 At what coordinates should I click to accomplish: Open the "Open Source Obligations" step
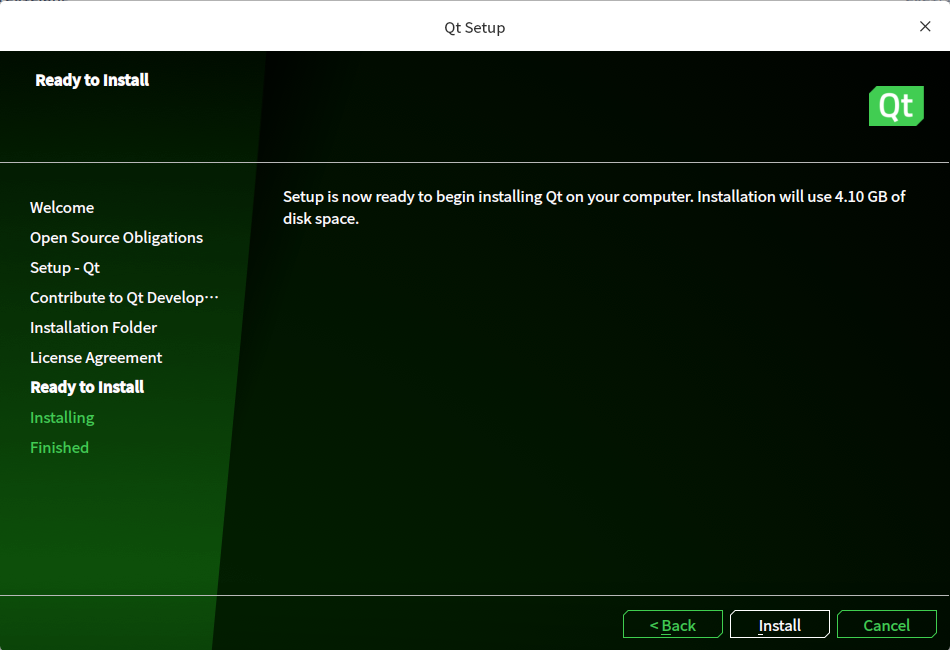[116, 237]
